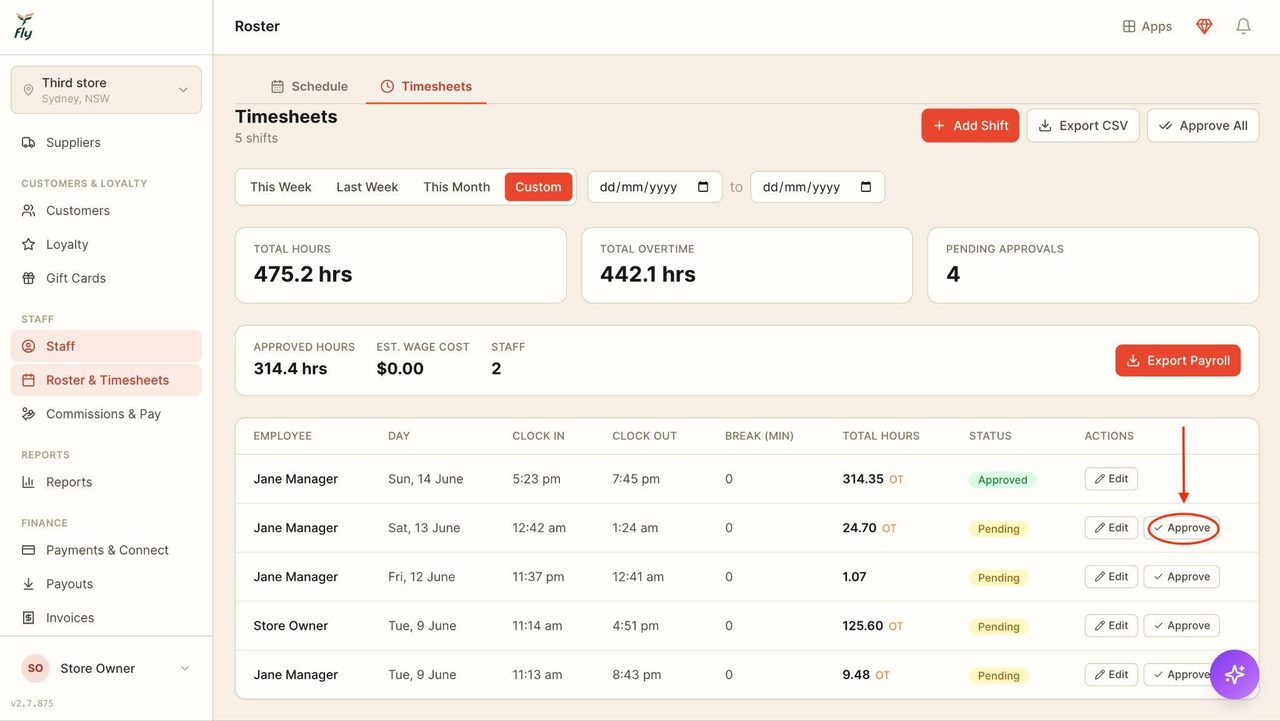The image size is (1280, 721).
Task: Filter by This Month
Action: click(x=456, y=187)
